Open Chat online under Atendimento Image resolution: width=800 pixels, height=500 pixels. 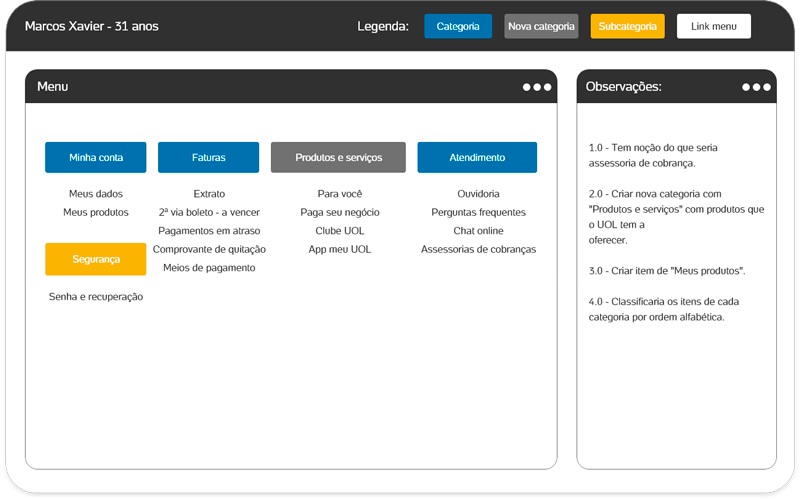478,231
